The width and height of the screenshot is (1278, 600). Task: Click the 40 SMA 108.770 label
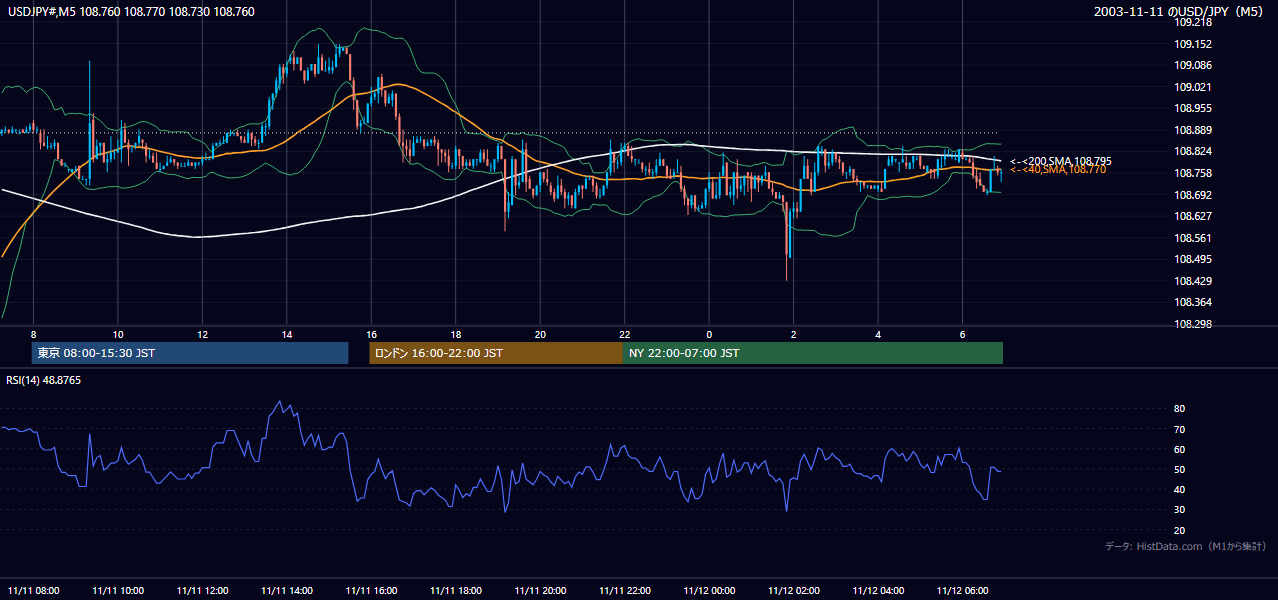(x=1058, y=170)
